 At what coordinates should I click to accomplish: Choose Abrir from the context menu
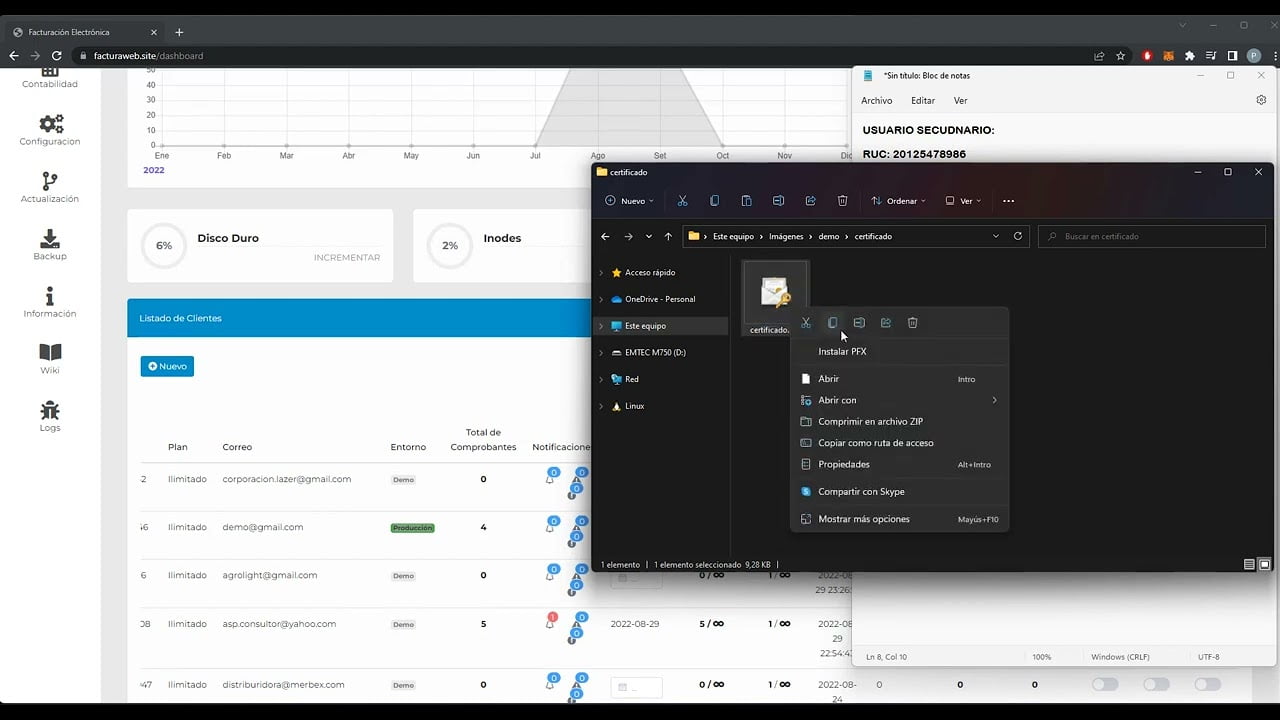pyautogui.click(x=900, y=379)
